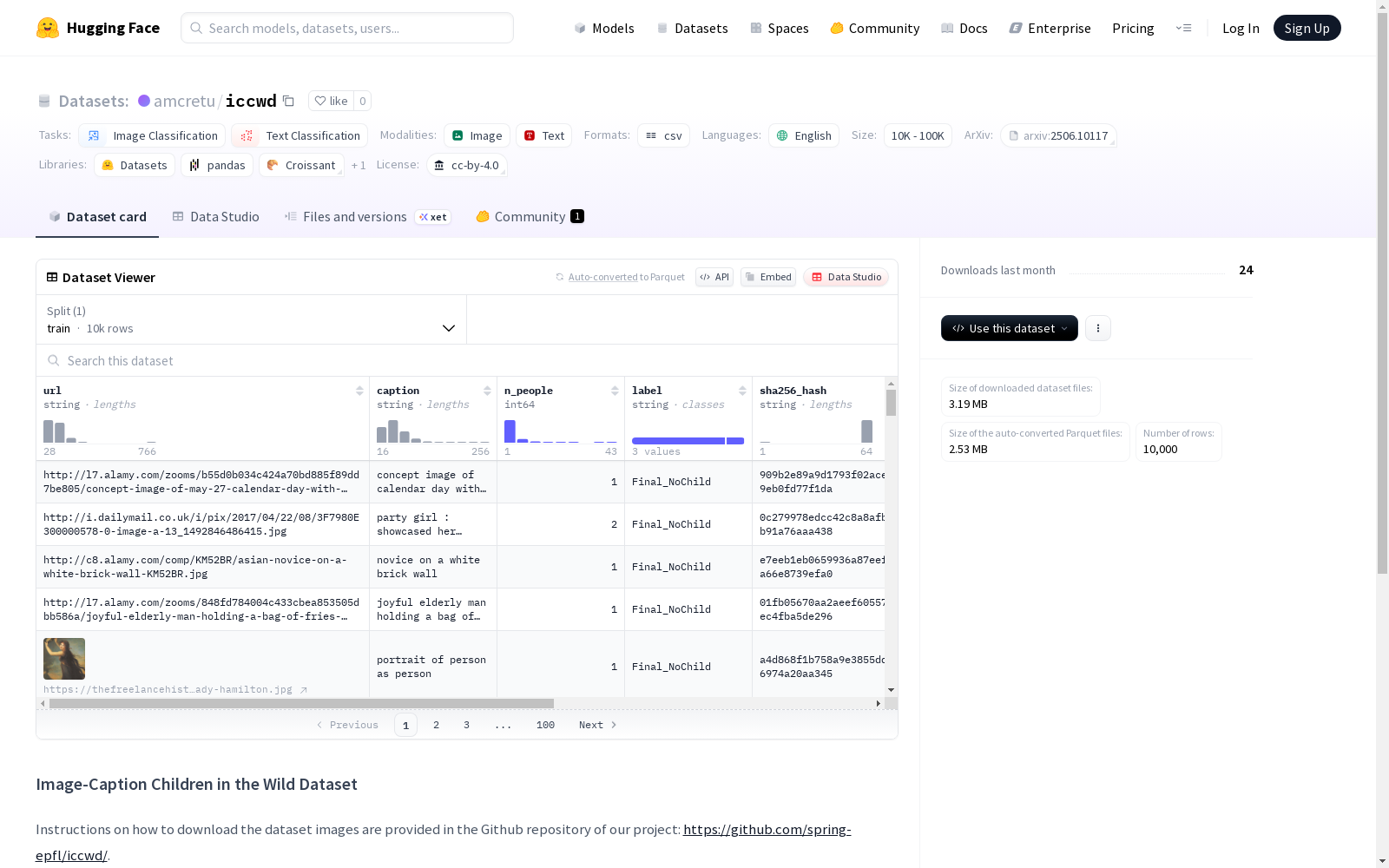Open the Spaces menu item
Screen dimensions: 1389x868
pyautogui.click(x=780, y=28)
